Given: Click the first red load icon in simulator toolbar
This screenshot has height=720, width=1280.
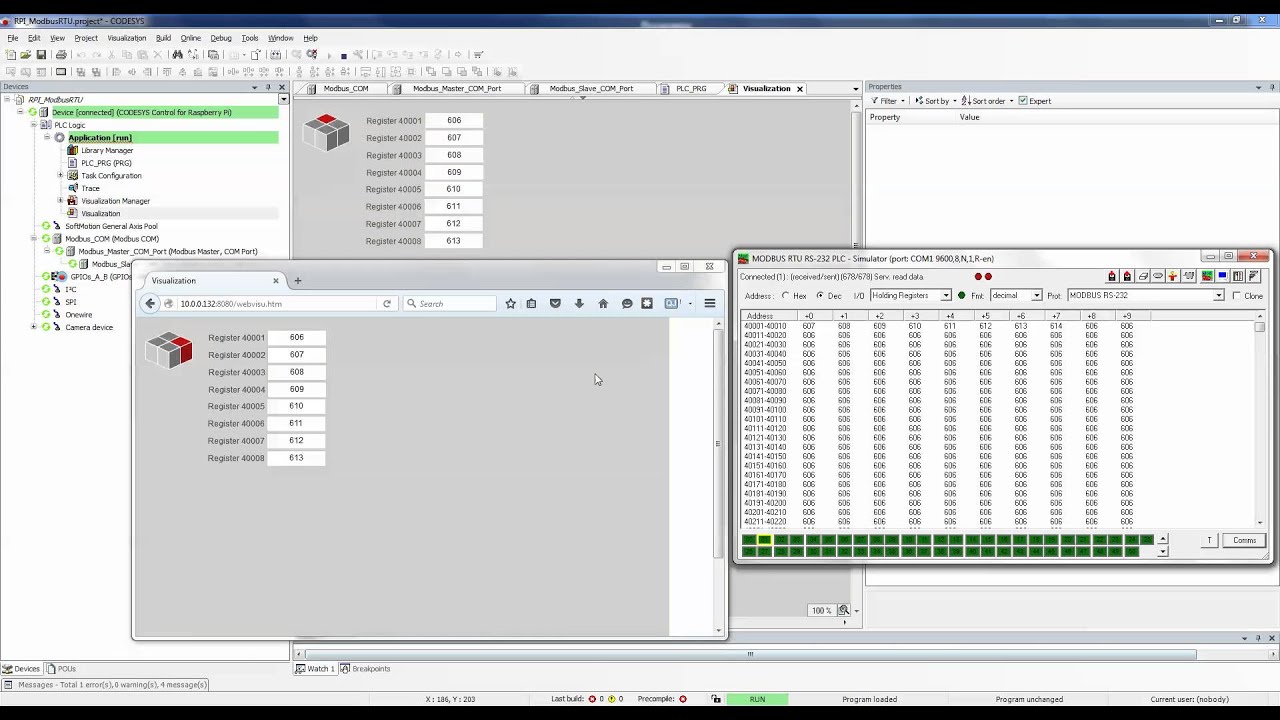Looking at the screenshot, I should tap(1112, 276).
